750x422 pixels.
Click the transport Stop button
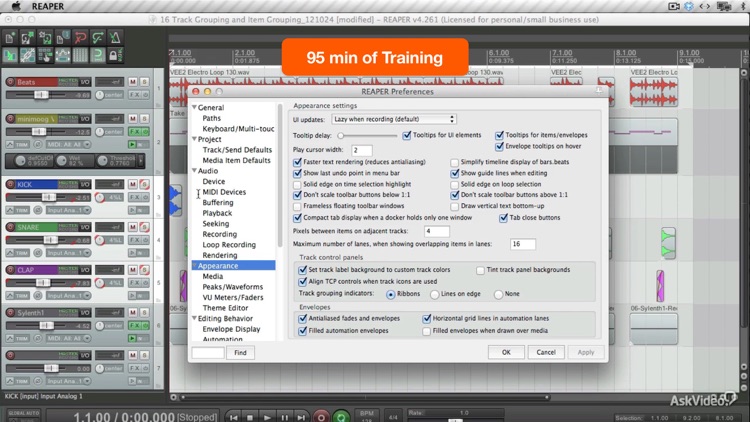click(250, 417)
